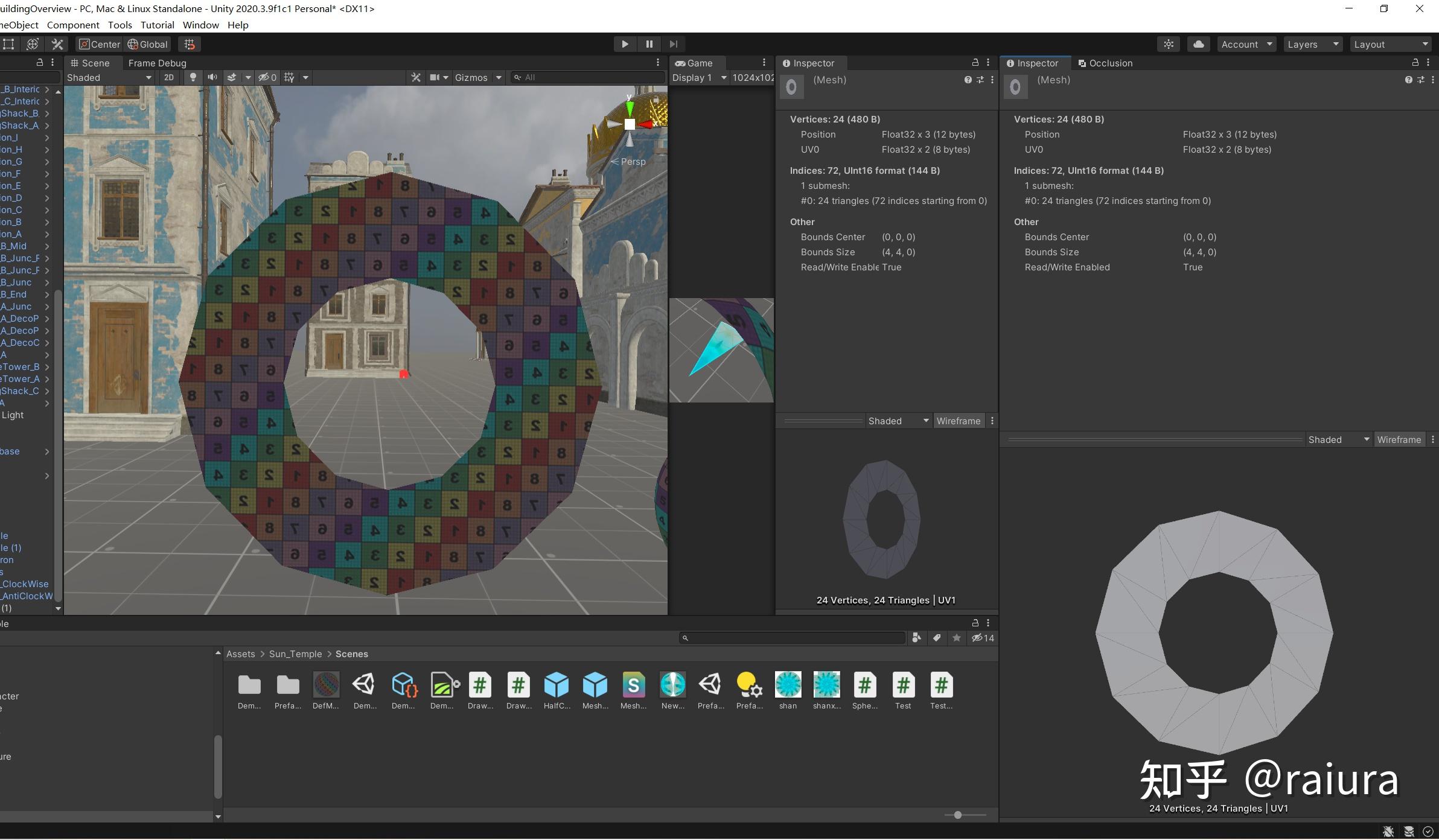The image size is (1439, 840).
Task: Switch to the Occlusion tab
Action: pos(1105,63)
